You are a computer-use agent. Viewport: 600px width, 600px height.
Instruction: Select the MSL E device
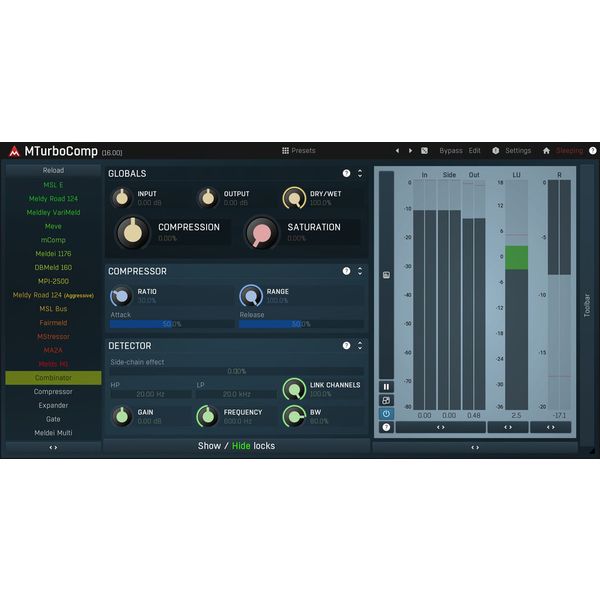[53, 185]
